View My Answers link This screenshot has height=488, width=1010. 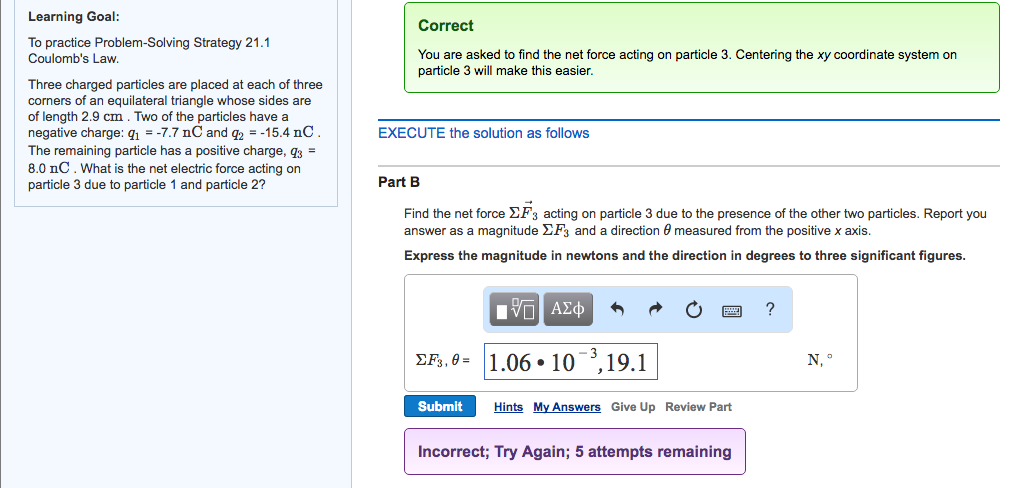click(x=567, y=407)
